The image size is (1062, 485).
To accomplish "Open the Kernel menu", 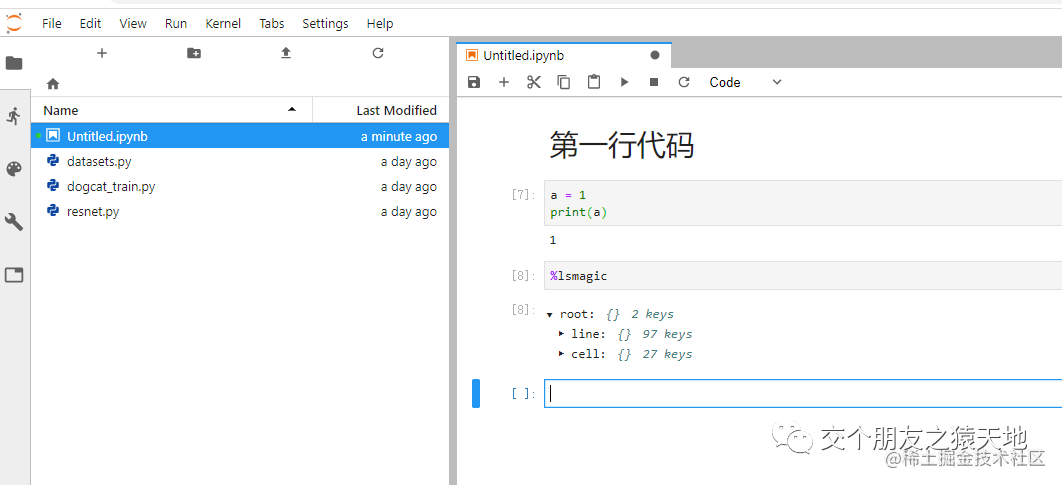I will point(223,23).
